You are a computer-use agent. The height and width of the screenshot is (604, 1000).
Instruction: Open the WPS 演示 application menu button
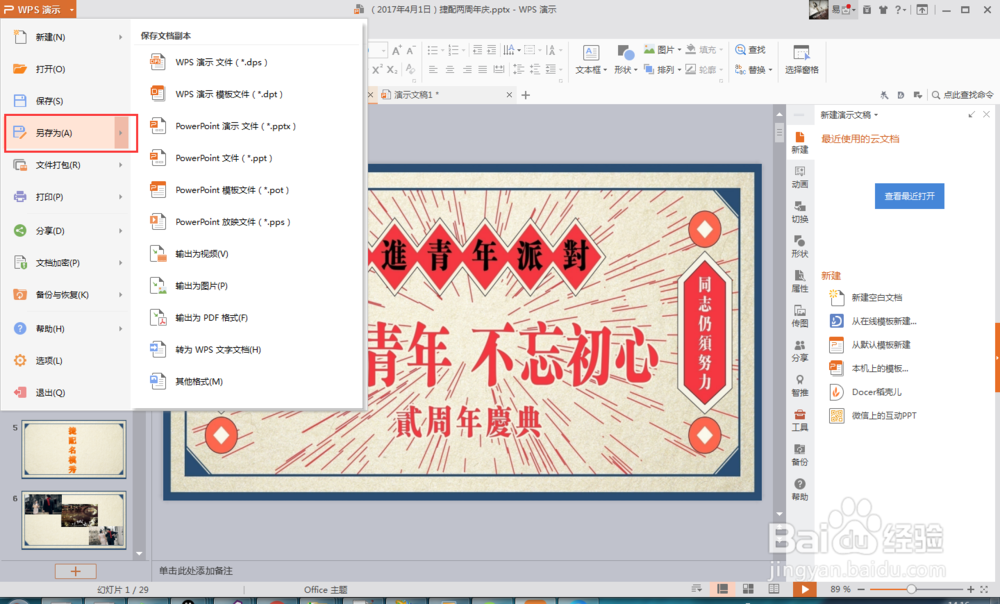pyautogui.click(x=38, y=10)
